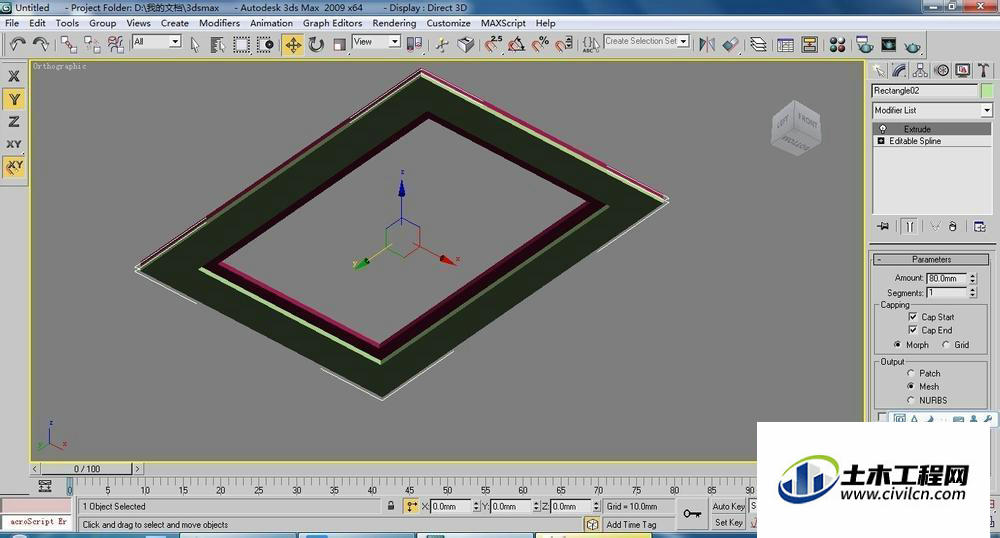Click the Quick Render teapot icon
The height and width of the screenshot is (538, 1000).
pos(913,45)
